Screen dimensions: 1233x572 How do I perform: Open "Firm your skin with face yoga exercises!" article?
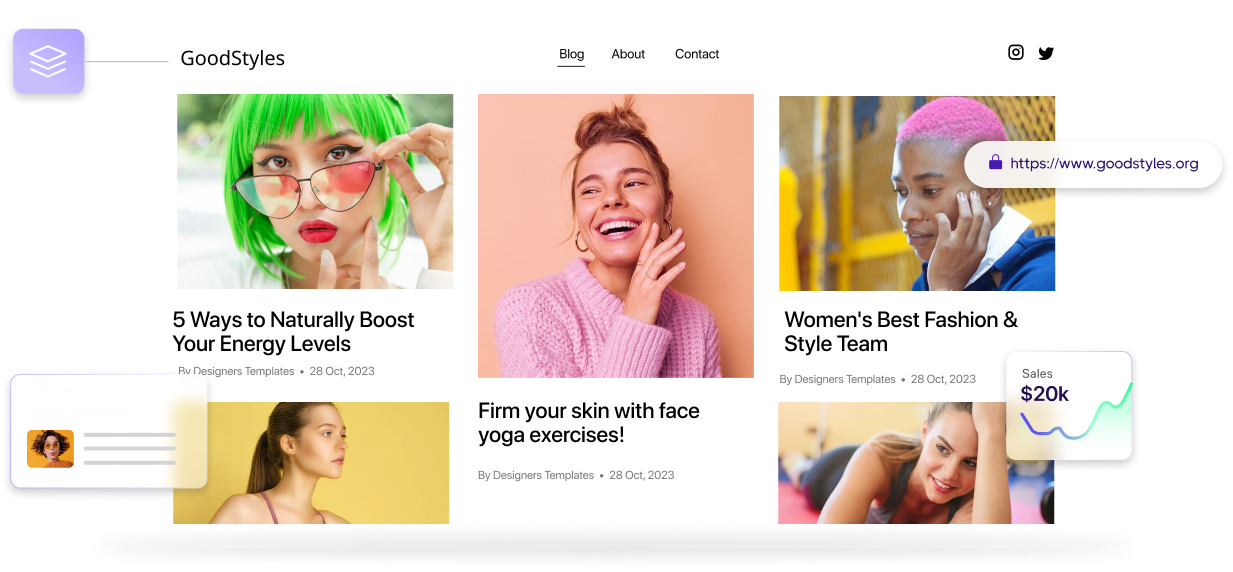click(x=588, y=423)
